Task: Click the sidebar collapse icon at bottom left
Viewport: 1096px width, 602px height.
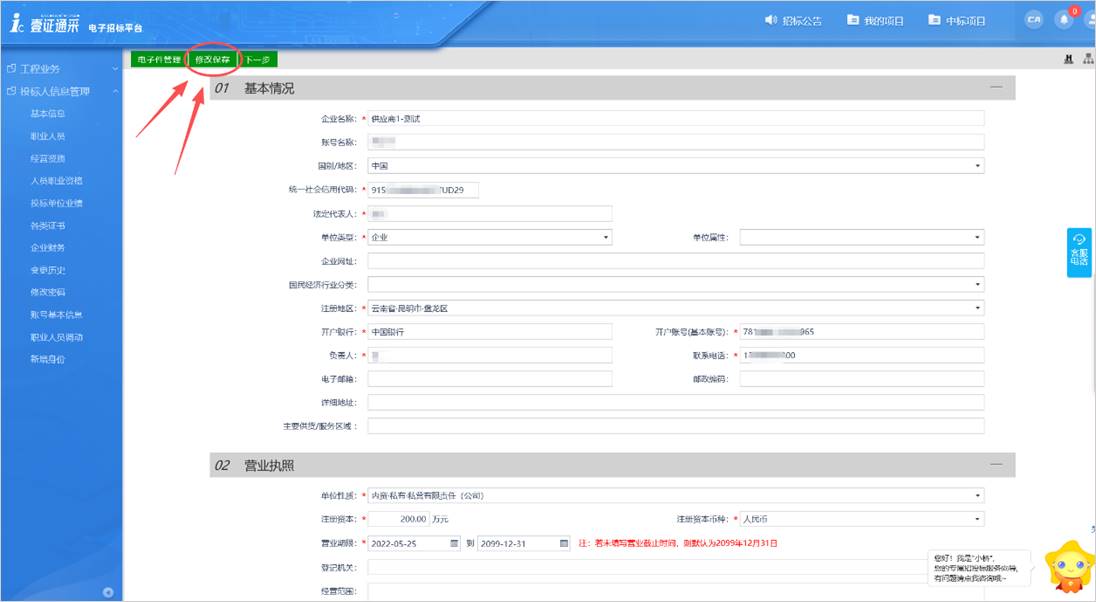Action: [x=108, y=592]
